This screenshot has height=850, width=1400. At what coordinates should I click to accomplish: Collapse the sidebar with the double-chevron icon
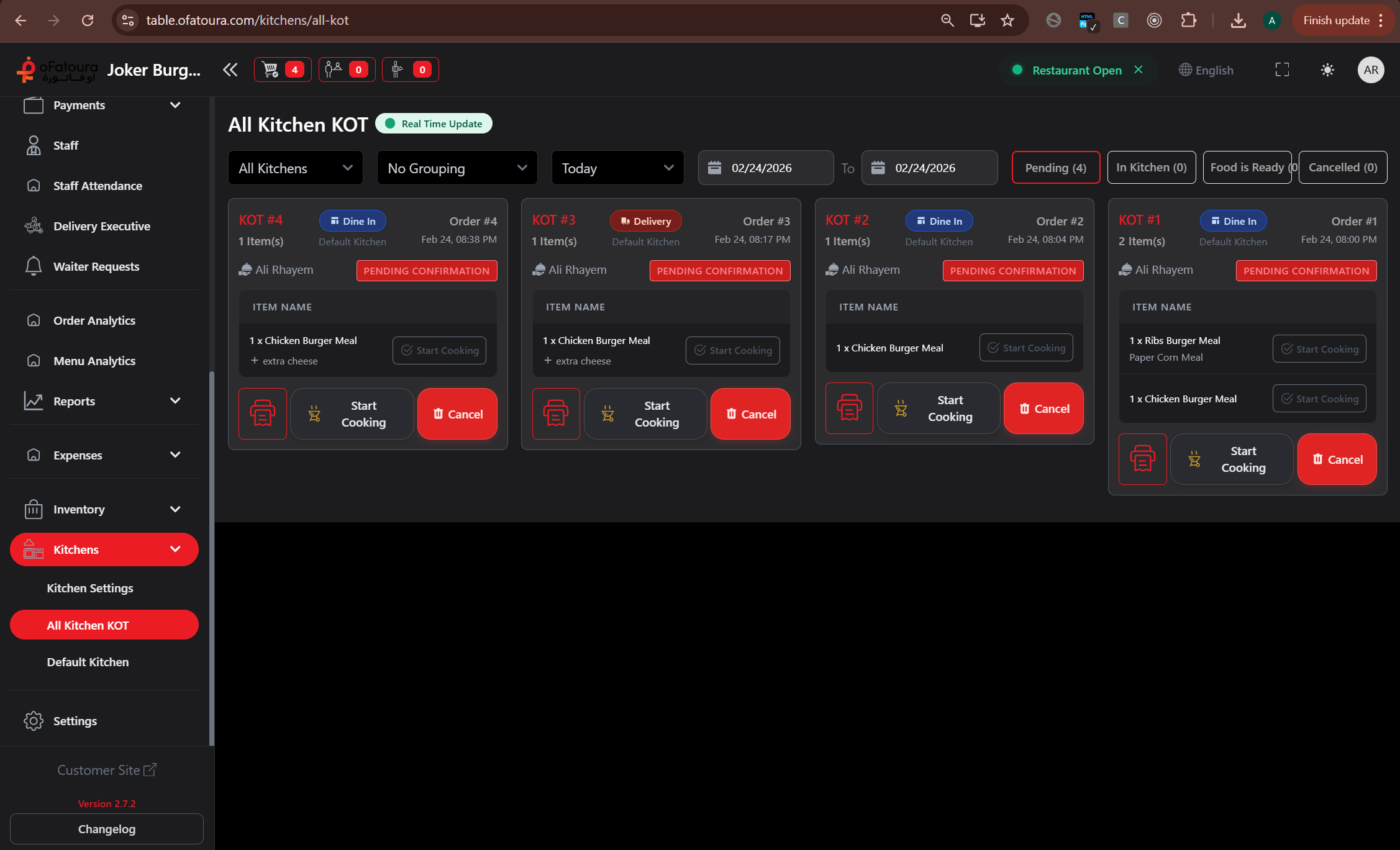(230, 70)
